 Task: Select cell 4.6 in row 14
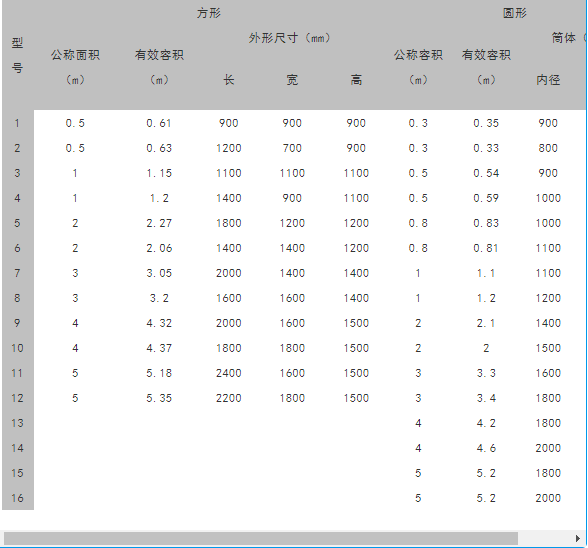[x=486, y=448]
